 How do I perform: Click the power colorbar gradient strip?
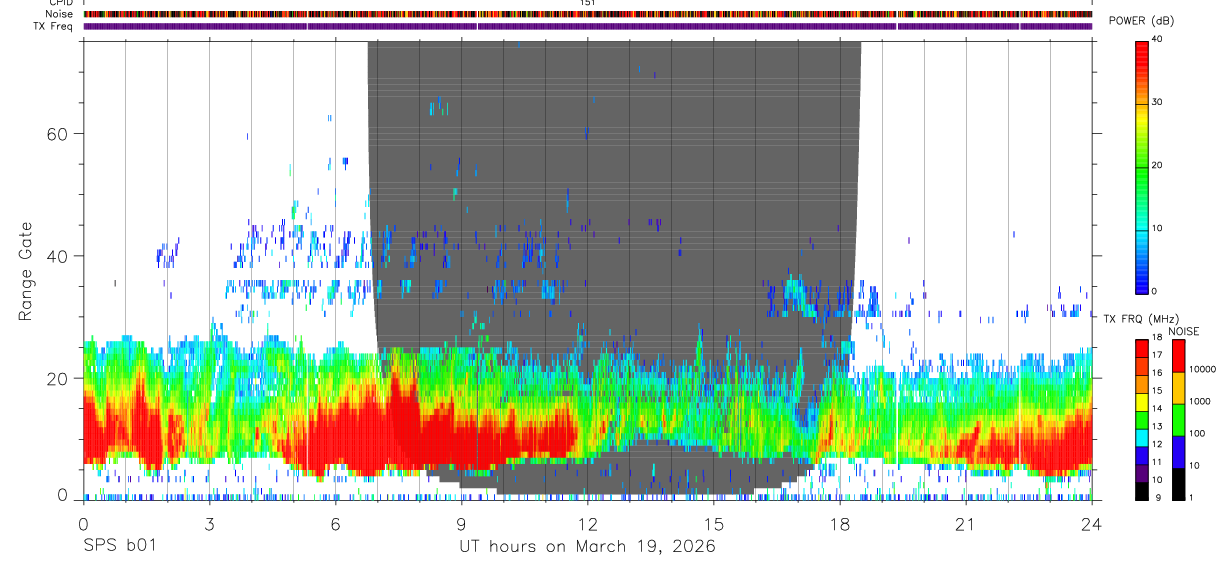point(1142,166)
